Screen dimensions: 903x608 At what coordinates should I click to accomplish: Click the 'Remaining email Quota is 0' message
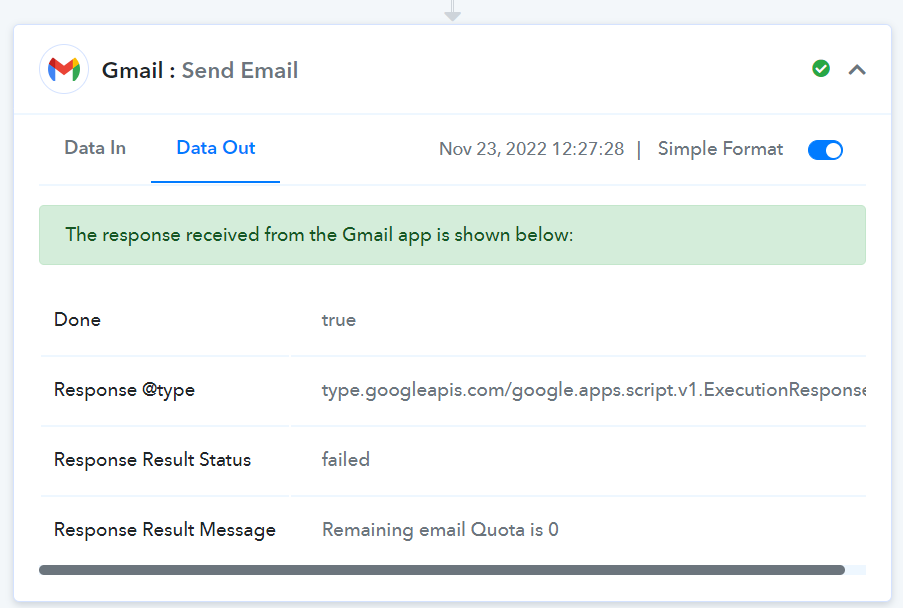coord(440,530)
